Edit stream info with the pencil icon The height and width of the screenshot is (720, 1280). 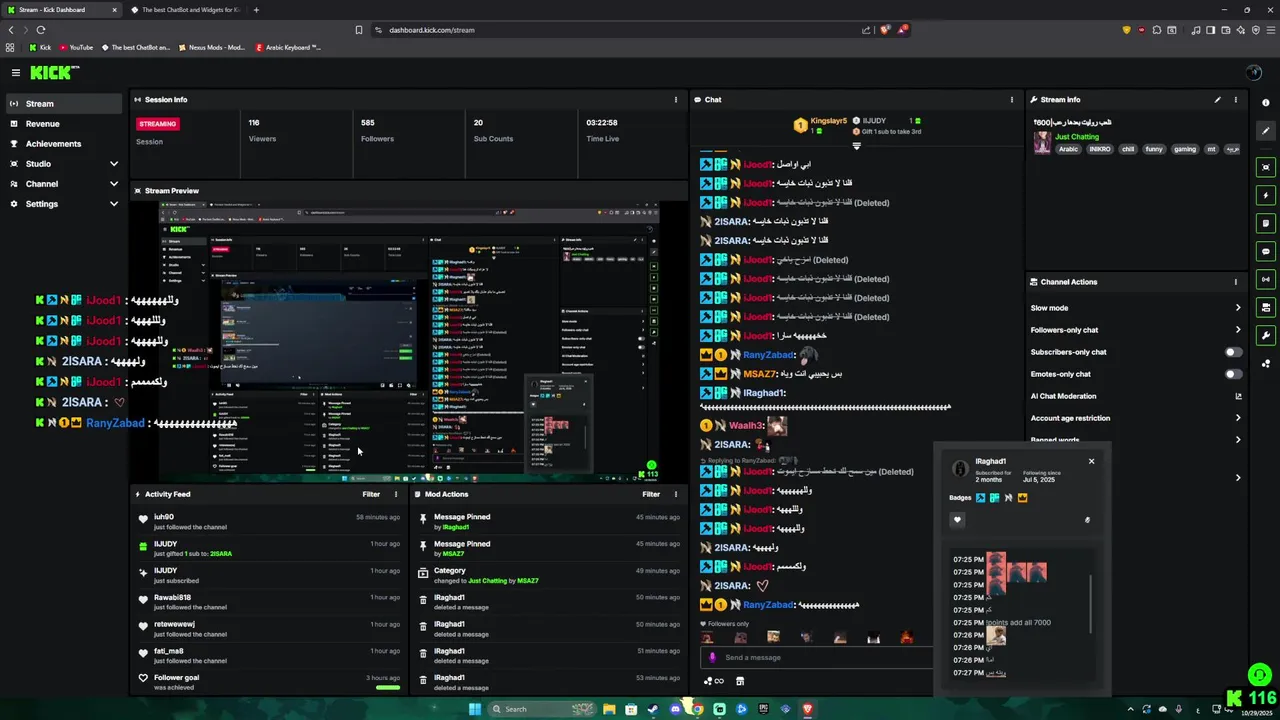1217,100
